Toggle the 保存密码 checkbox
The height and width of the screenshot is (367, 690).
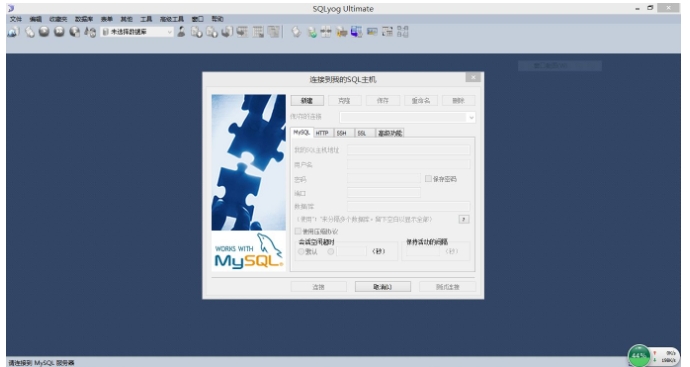point(428,179)
